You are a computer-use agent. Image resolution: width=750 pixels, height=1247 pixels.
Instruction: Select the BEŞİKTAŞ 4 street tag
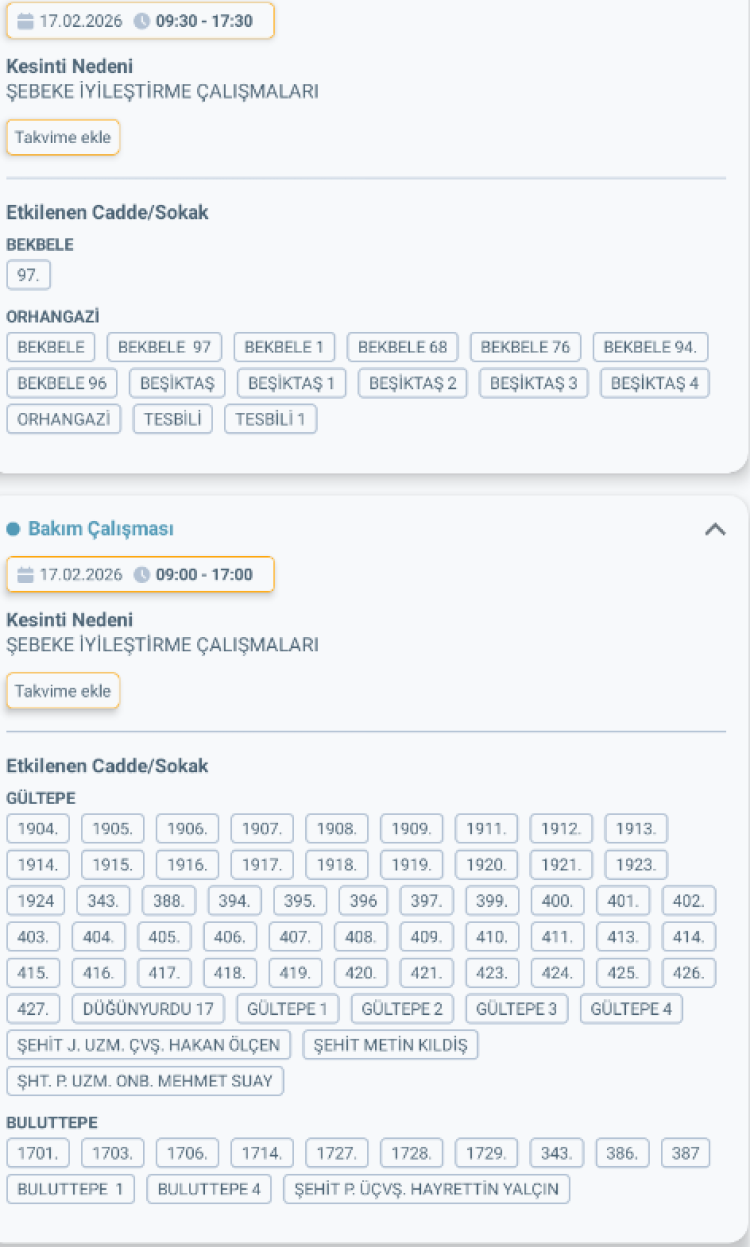(x=654, y=383)
